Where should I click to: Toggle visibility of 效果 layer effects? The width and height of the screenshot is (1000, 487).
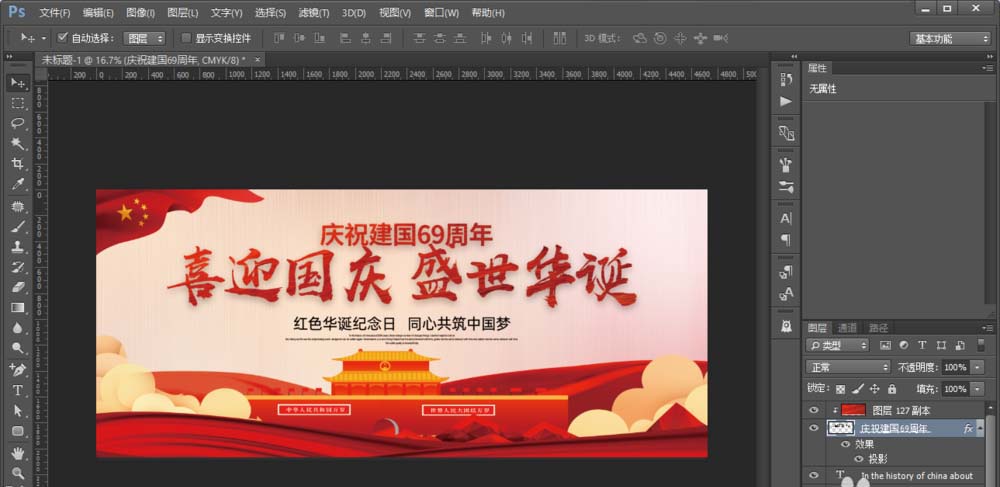tap(846, 444)
